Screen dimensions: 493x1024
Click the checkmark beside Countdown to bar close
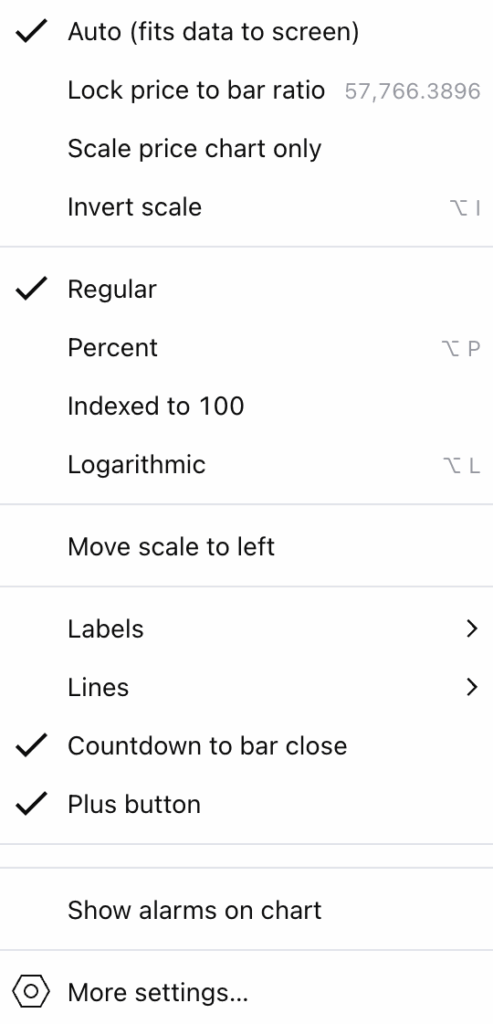tap(31, 745)
